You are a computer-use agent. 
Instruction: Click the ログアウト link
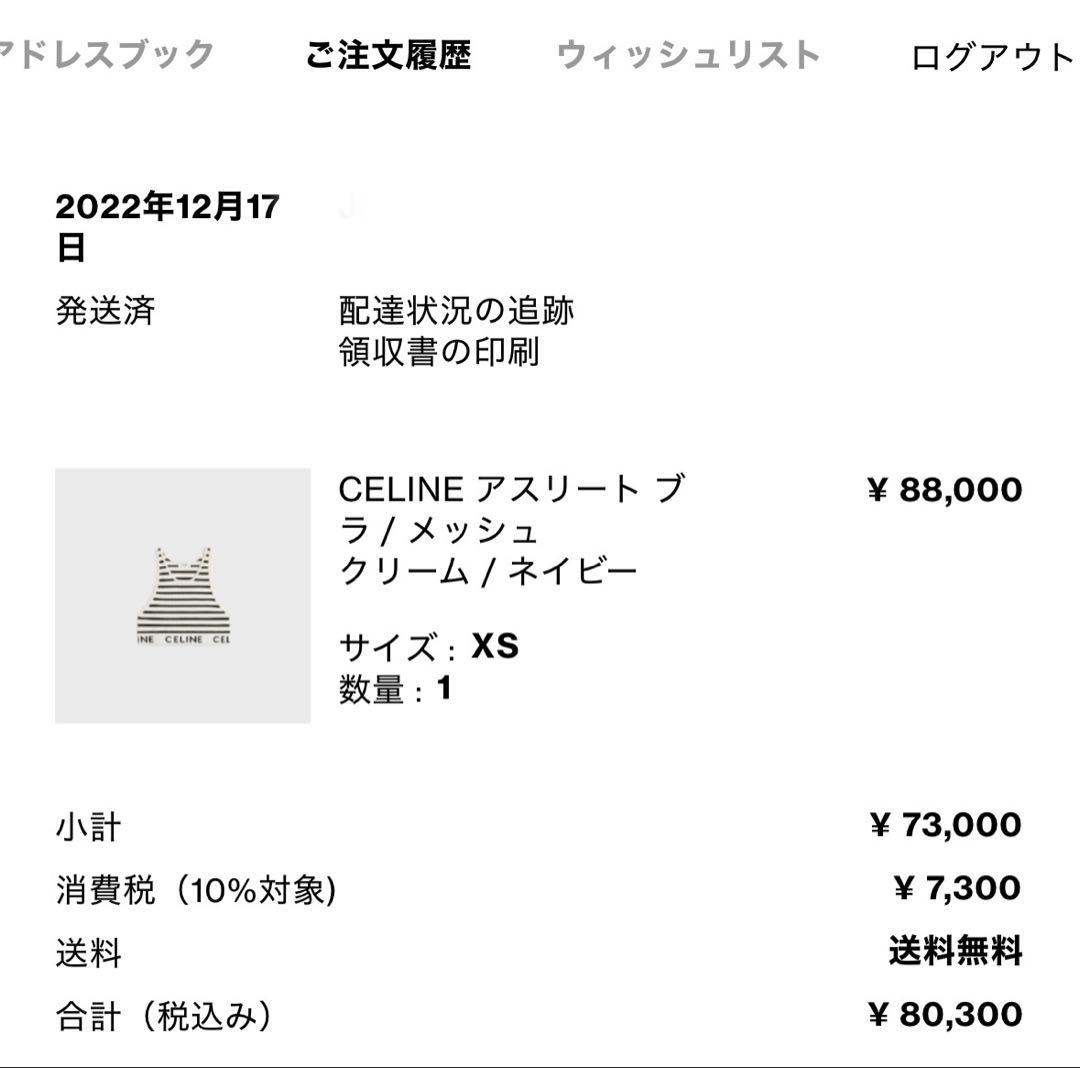[992, 57]
